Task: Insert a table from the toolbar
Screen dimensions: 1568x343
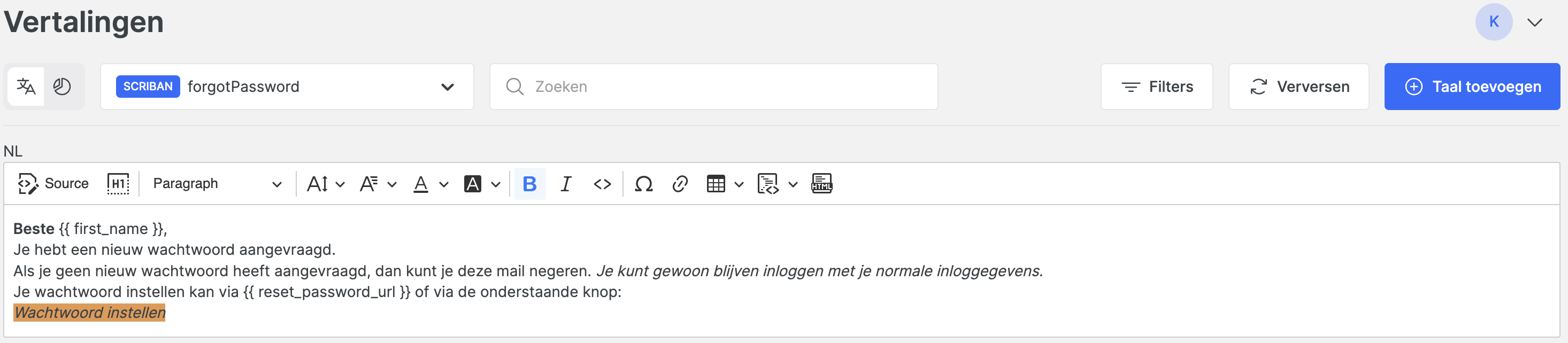Action: [716, 184]
